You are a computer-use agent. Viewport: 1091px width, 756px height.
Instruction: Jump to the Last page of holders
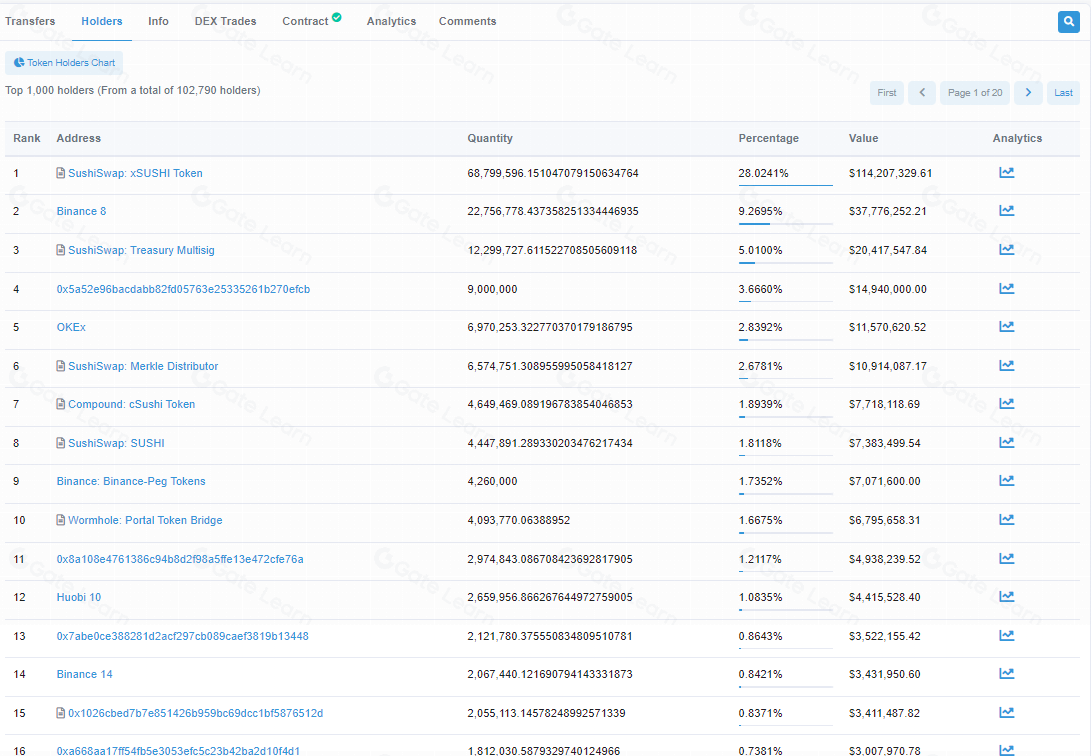1063,93
